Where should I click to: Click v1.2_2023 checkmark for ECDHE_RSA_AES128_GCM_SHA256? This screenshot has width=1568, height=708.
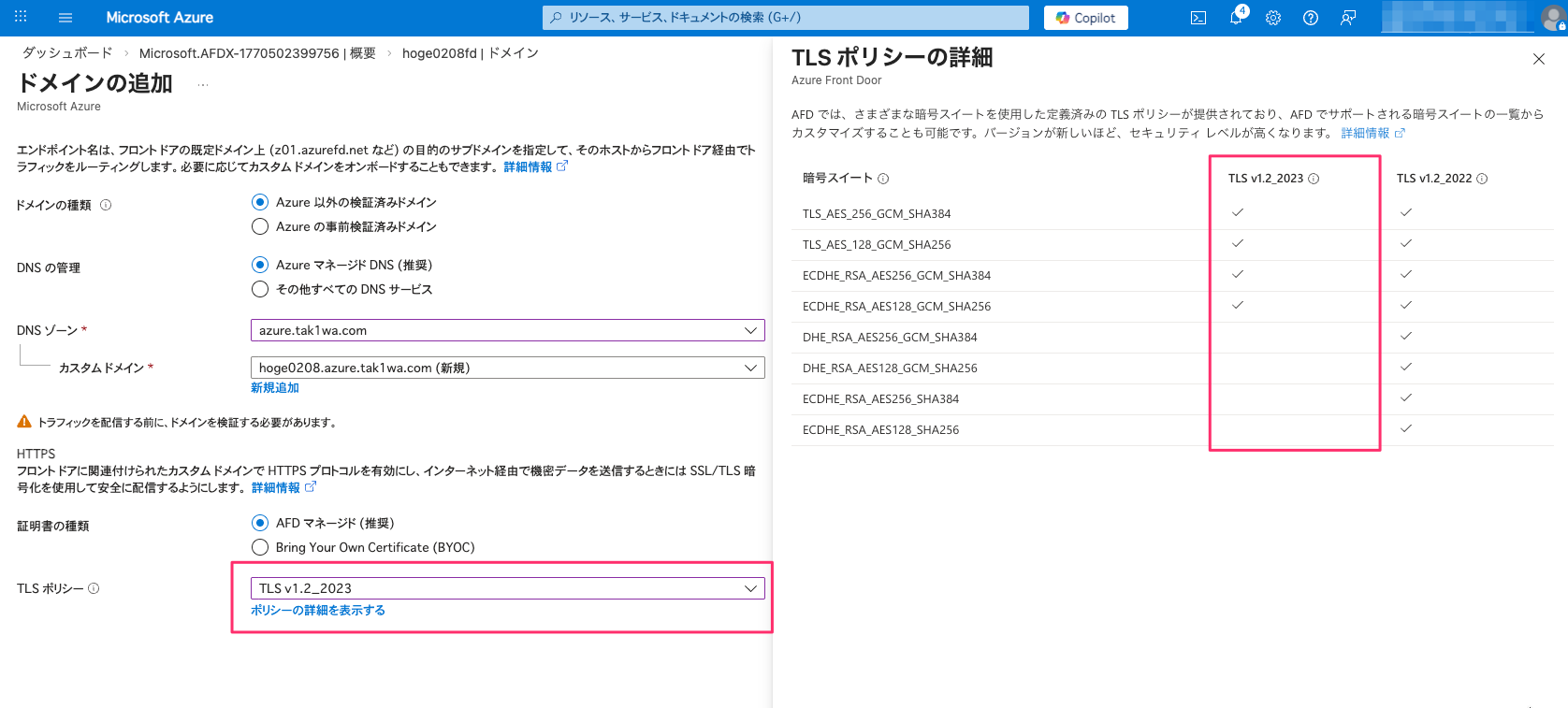(x=1238, y=305)
